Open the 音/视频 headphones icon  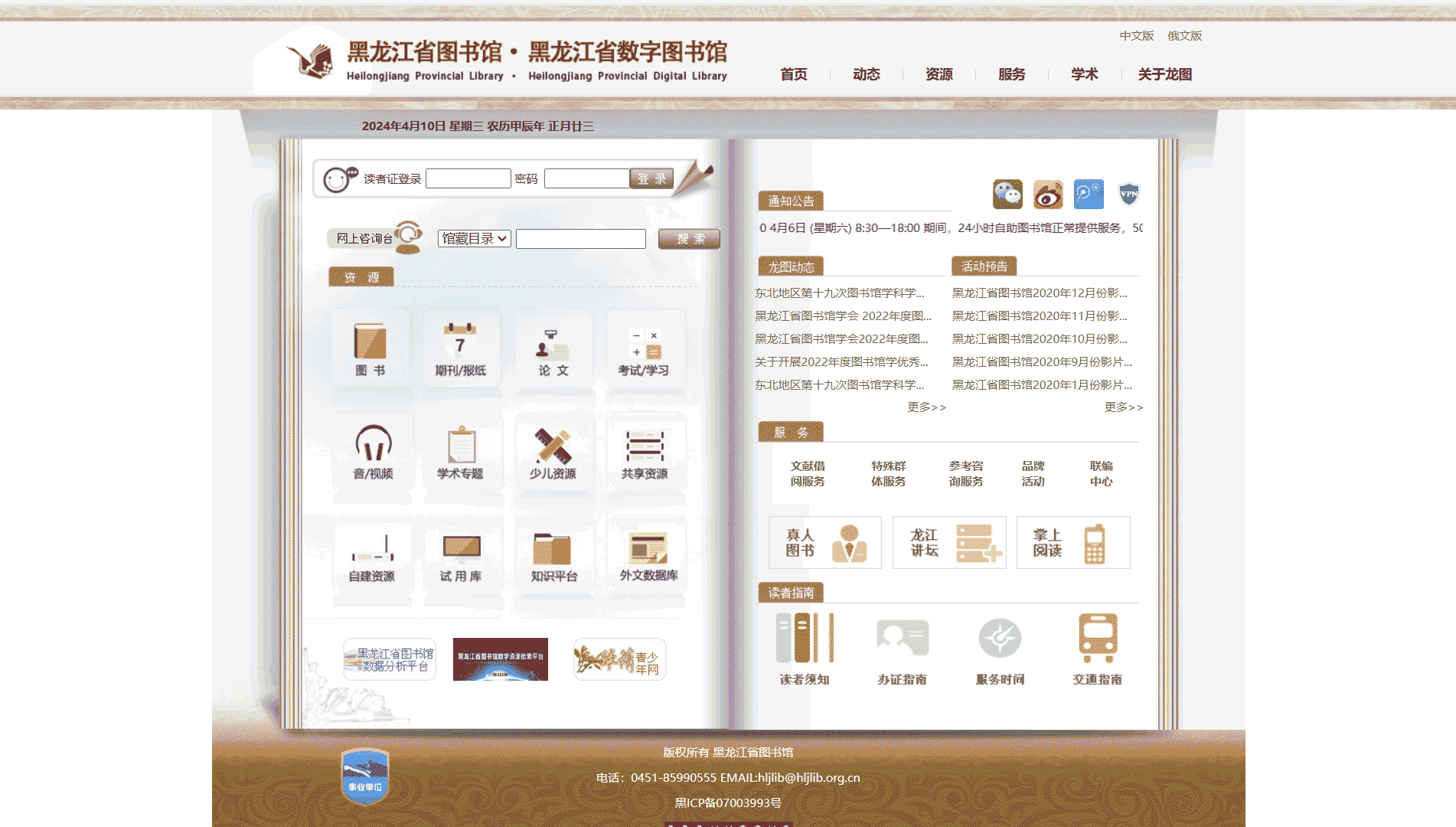click(374, 452)
